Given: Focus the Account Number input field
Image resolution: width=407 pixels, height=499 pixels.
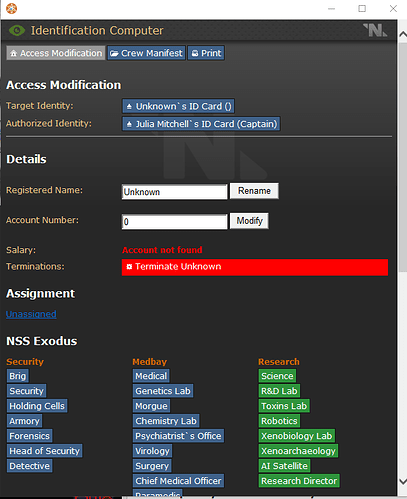Looking at the screenshot, I should [x=174, y=222].
